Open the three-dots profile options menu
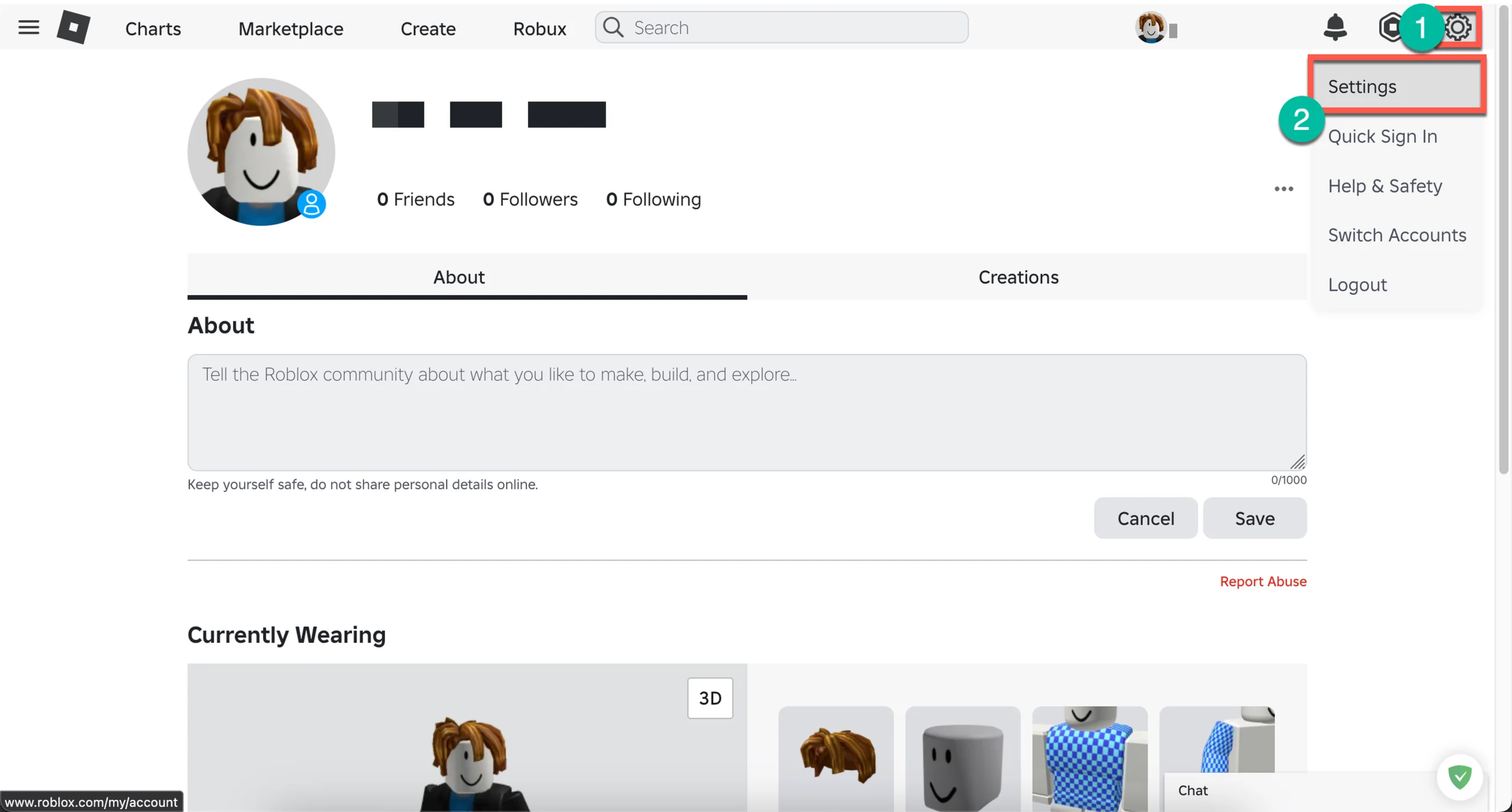 1283,188
